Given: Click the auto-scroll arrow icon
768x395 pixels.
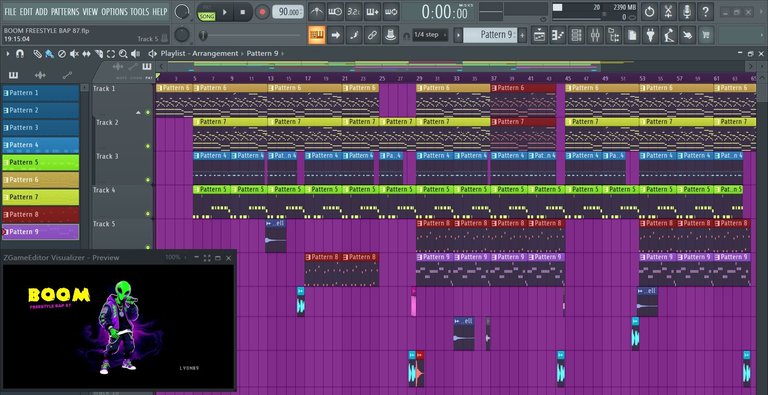Looking at the screenshot, I should point(336,35).
